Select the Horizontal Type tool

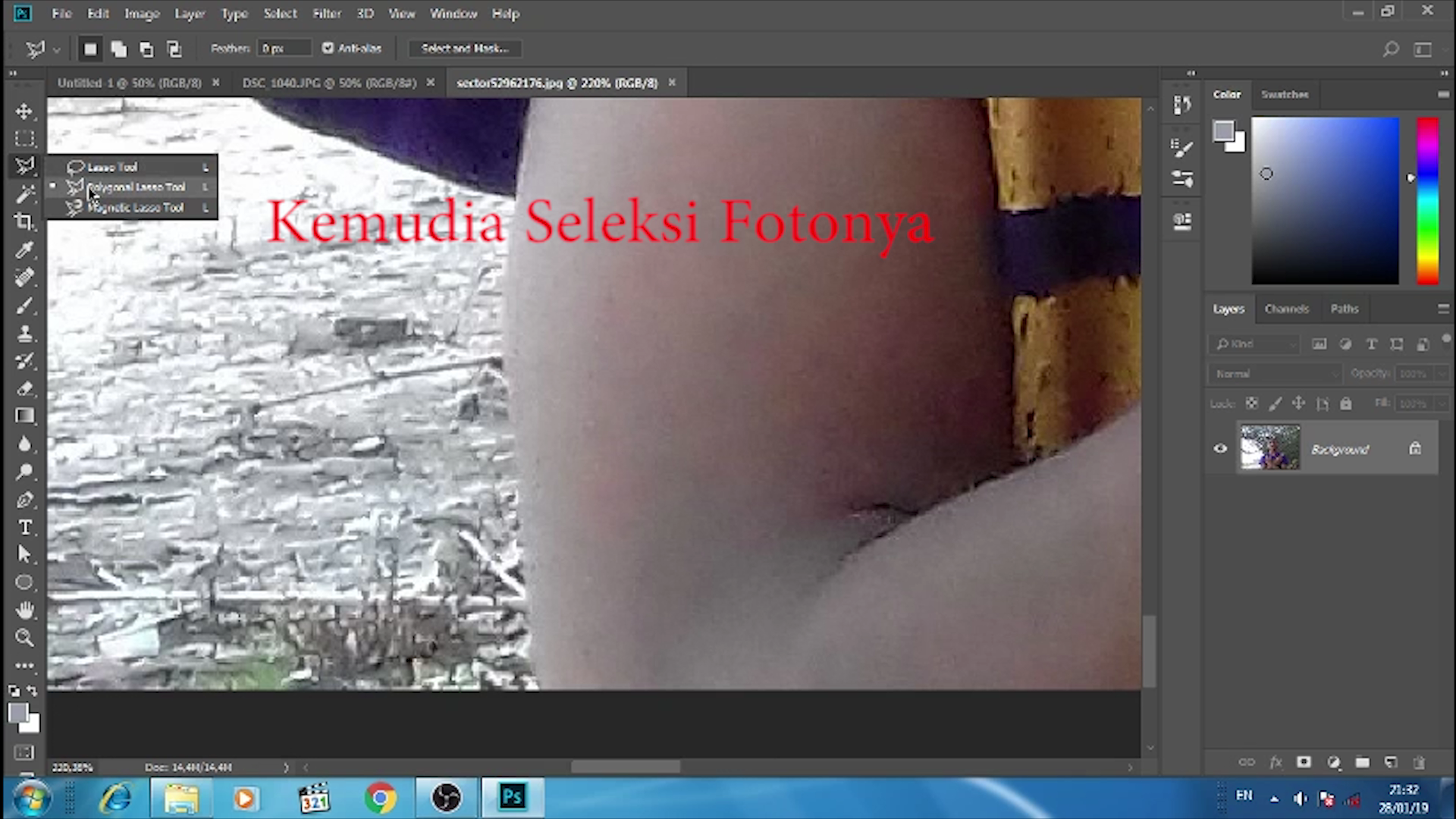24,527
